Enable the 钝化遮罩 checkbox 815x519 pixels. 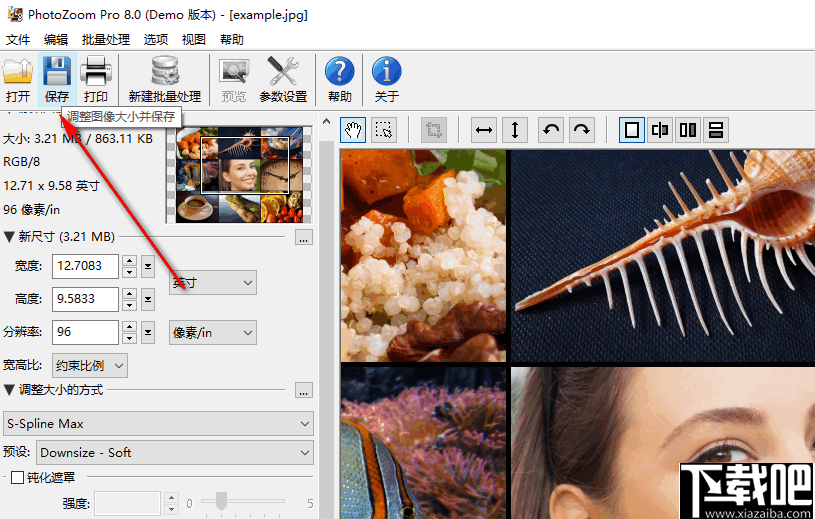18,477
